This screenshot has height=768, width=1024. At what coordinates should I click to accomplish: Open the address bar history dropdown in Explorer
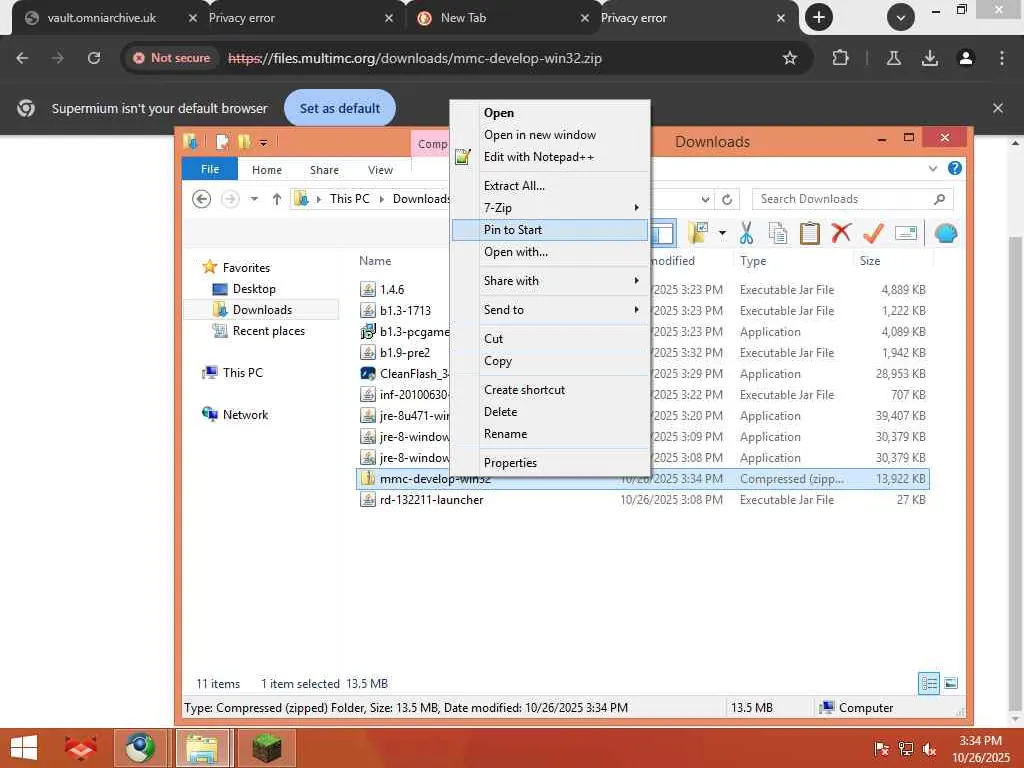pos(705,199)
